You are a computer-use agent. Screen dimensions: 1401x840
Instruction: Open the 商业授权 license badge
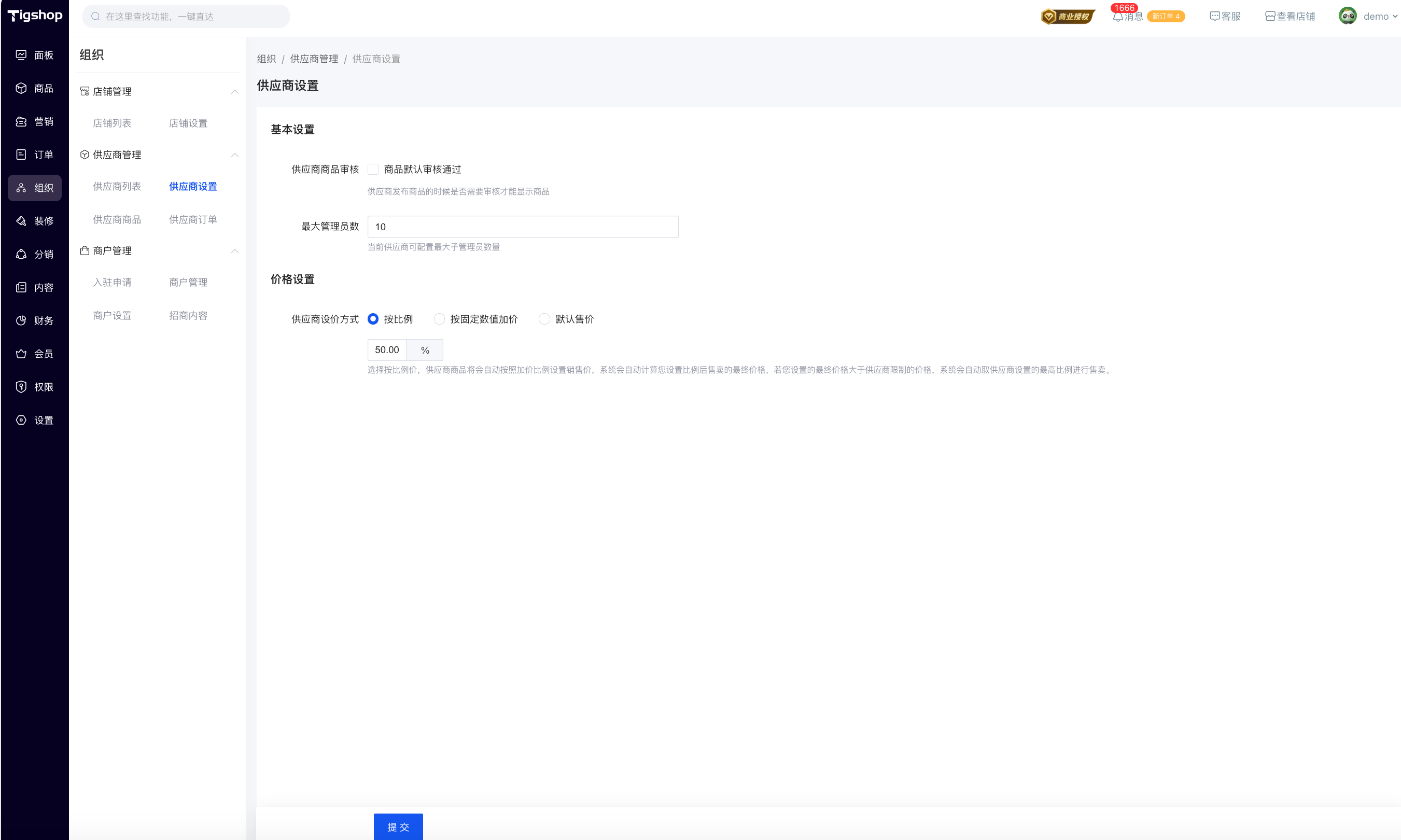point(1068,17)
